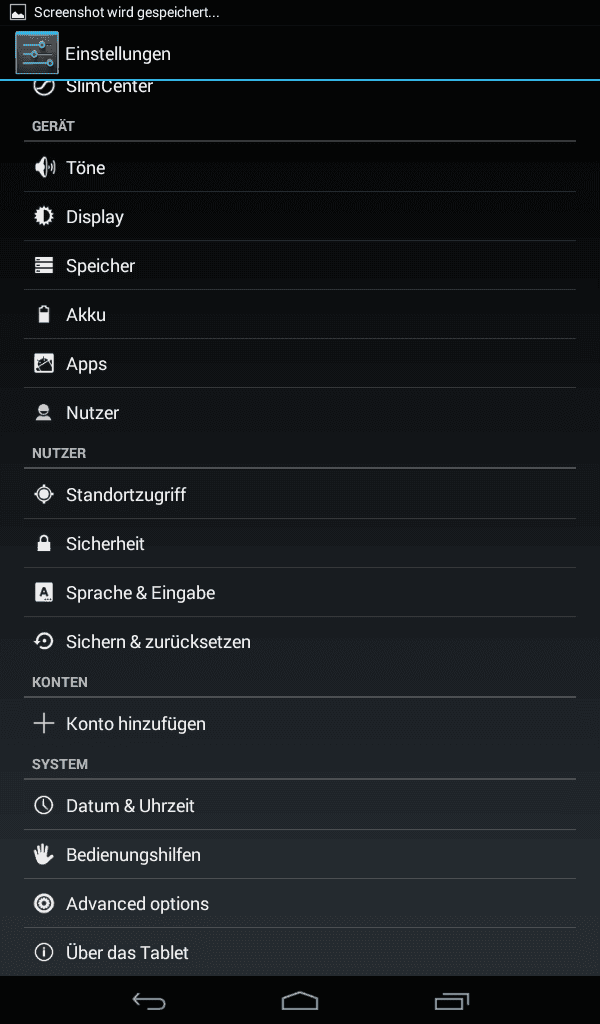Viewport: 600px width, 1024px height.
Task: Tap the Speicher storage icon
Action: (x=44, y=265)
